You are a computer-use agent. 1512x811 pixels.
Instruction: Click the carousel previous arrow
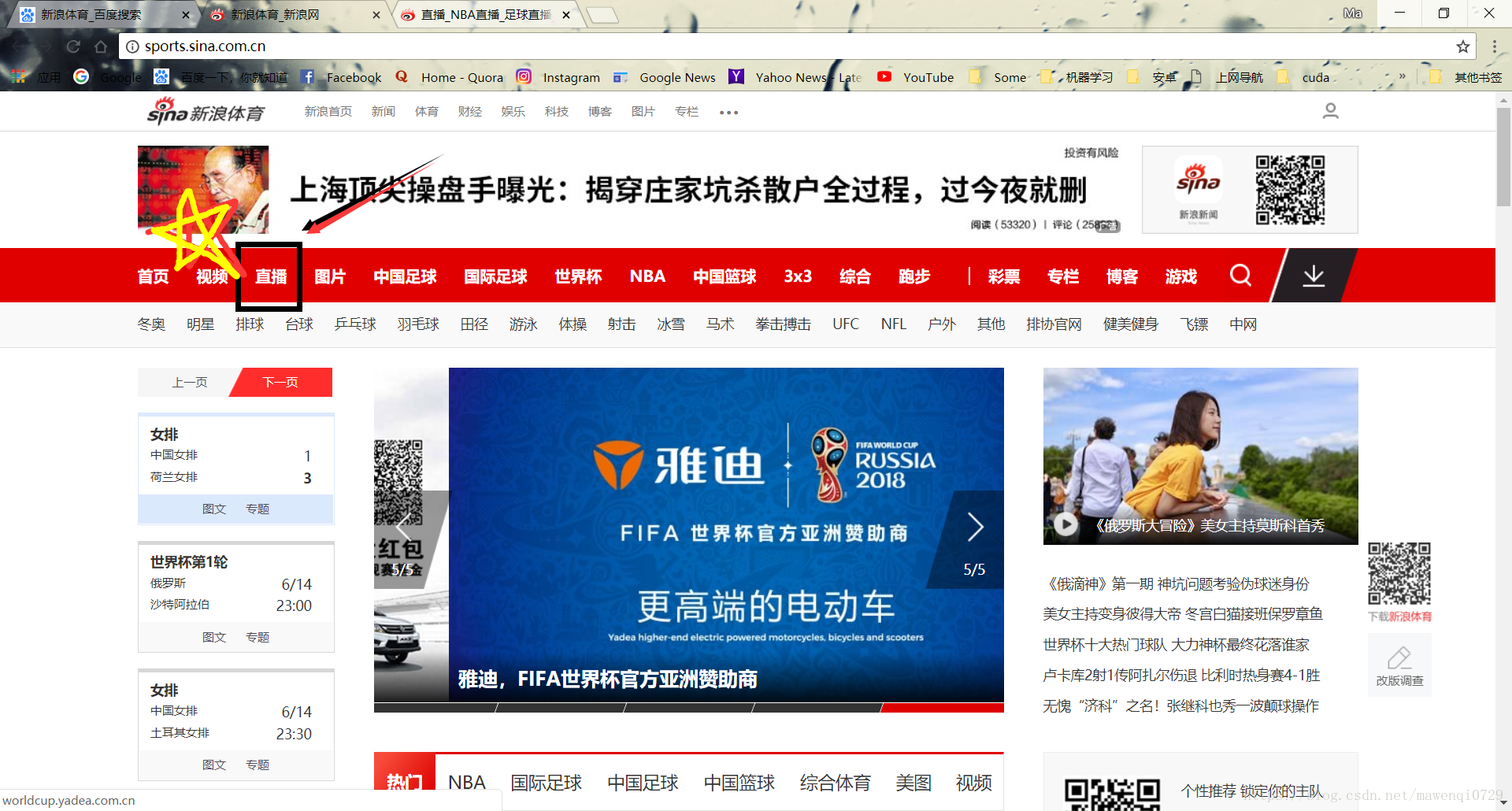coord(403,527)
